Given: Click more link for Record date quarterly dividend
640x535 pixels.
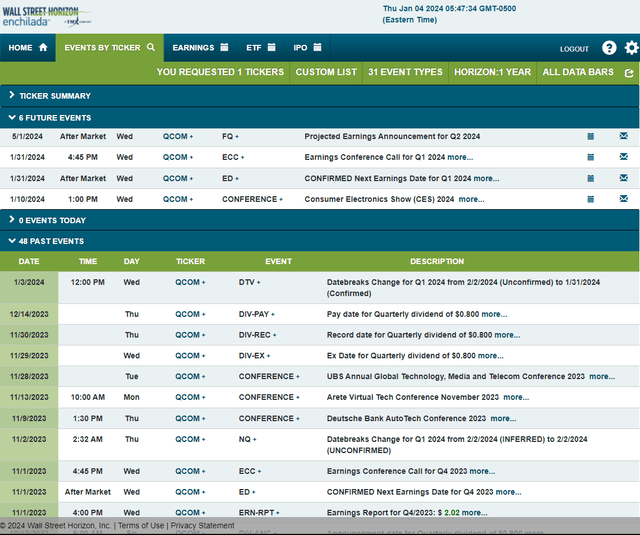Looking at the screenshot, I should [507, 335].
